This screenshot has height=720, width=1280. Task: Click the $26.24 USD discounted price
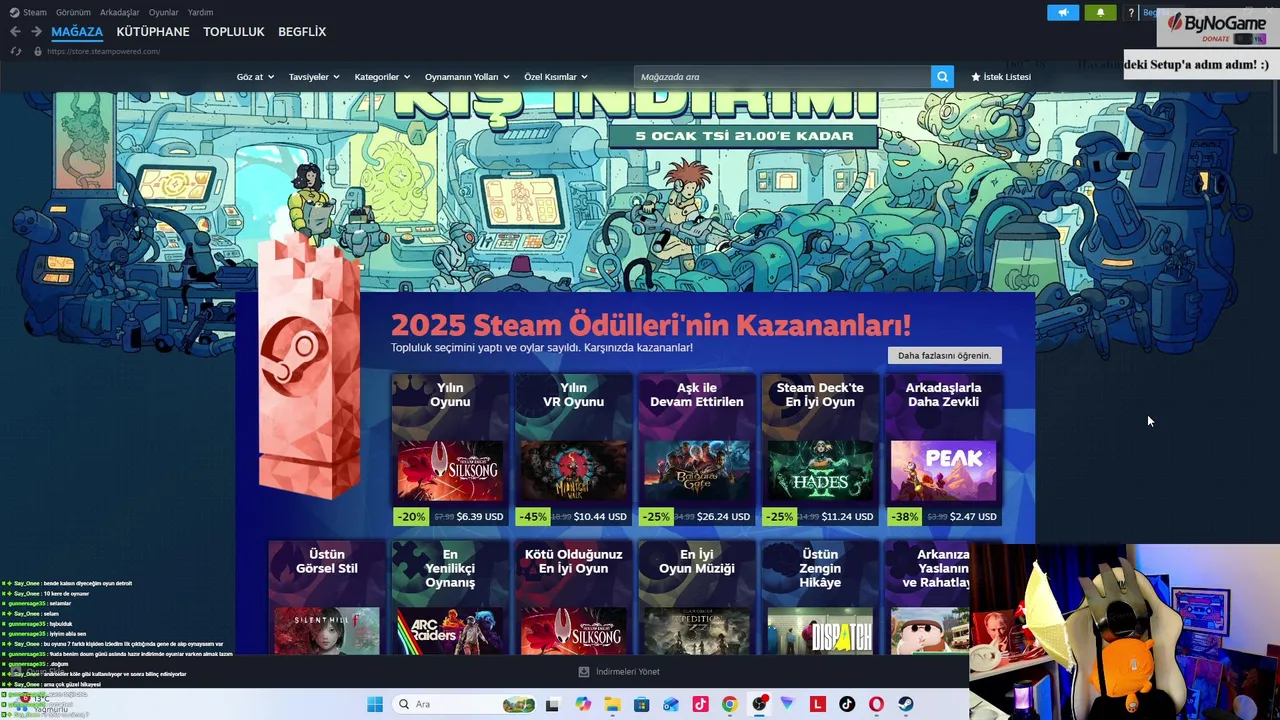(x=724, y=517)
